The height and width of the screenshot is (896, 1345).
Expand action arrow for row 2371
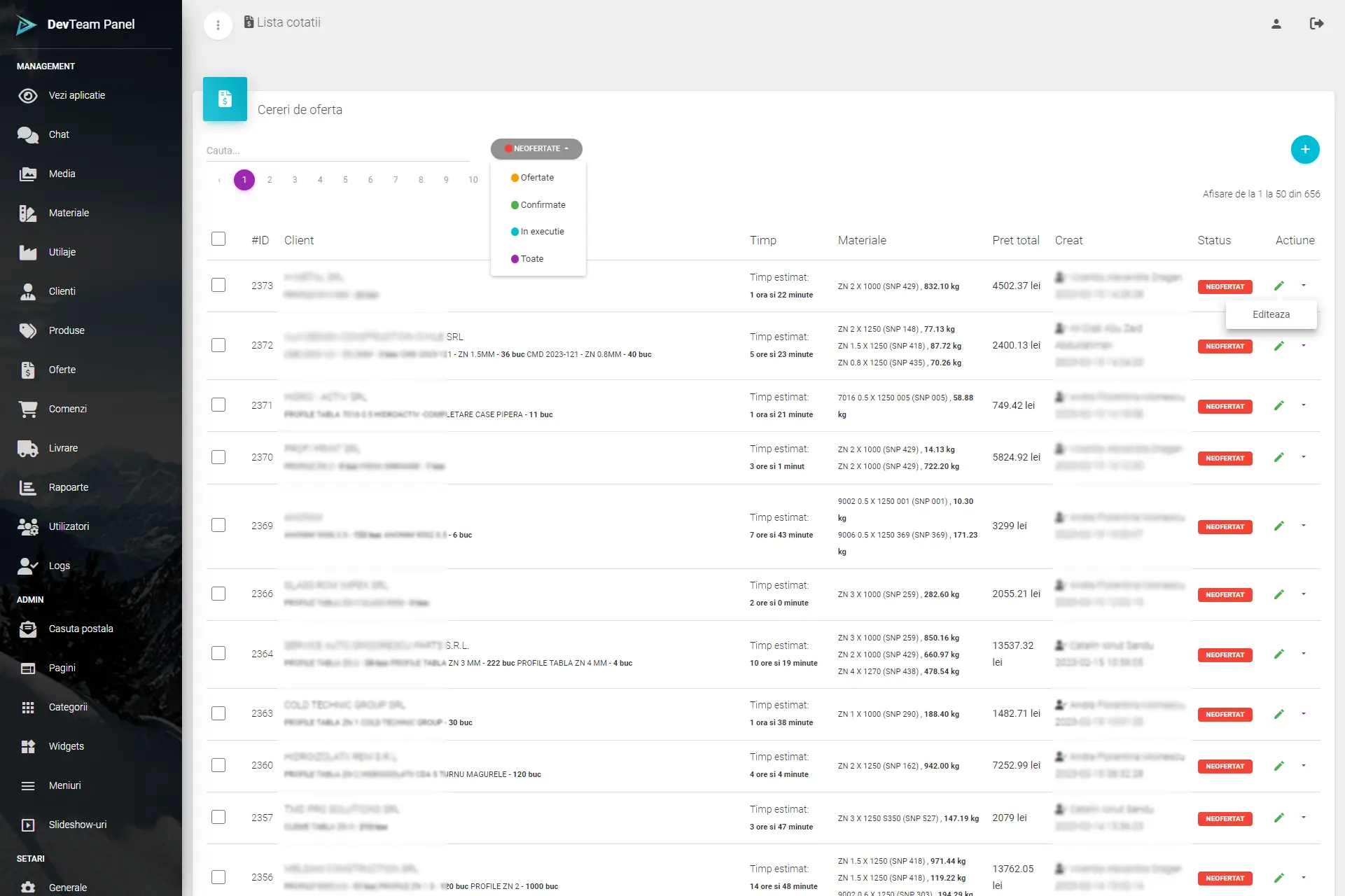point(1303,405)
